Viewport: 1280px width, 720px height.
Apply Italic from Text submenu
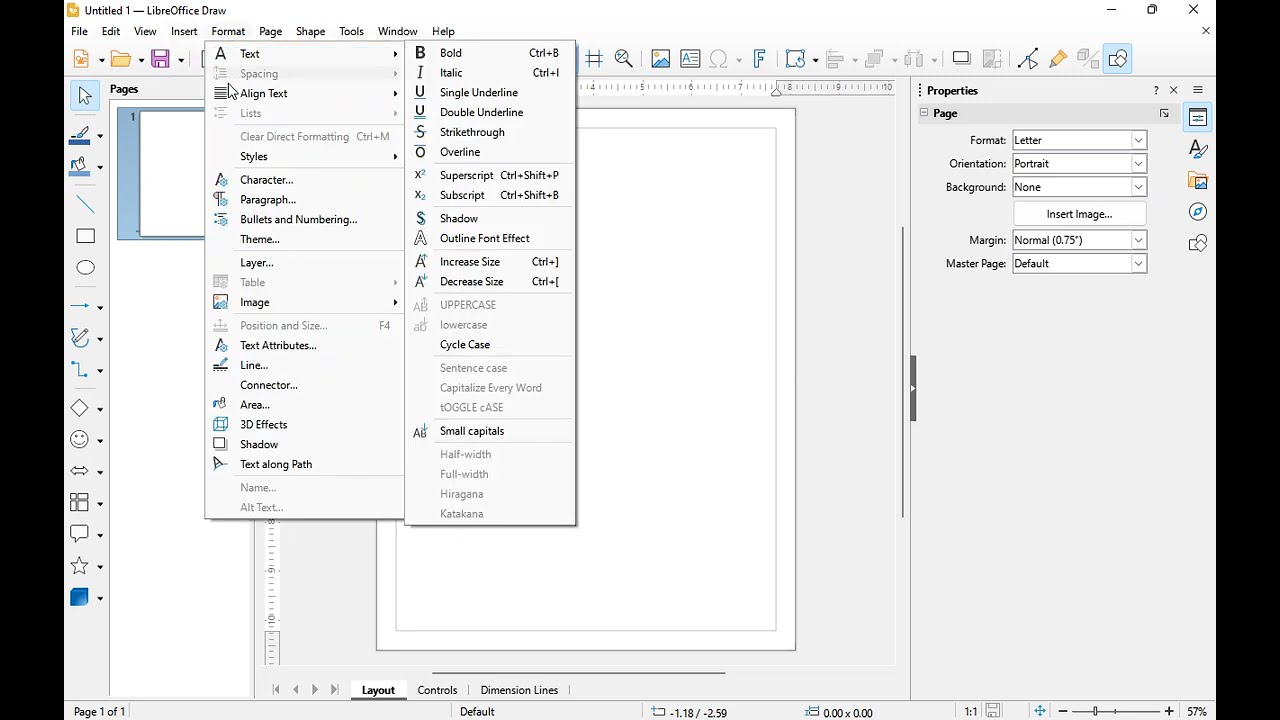coord(490,73)
